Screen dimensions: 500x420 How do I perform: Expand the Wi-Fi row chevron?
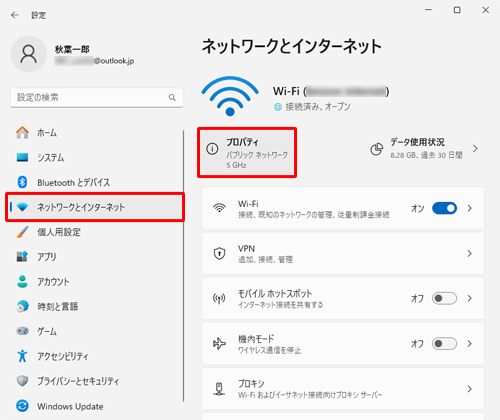pos(470,208)
